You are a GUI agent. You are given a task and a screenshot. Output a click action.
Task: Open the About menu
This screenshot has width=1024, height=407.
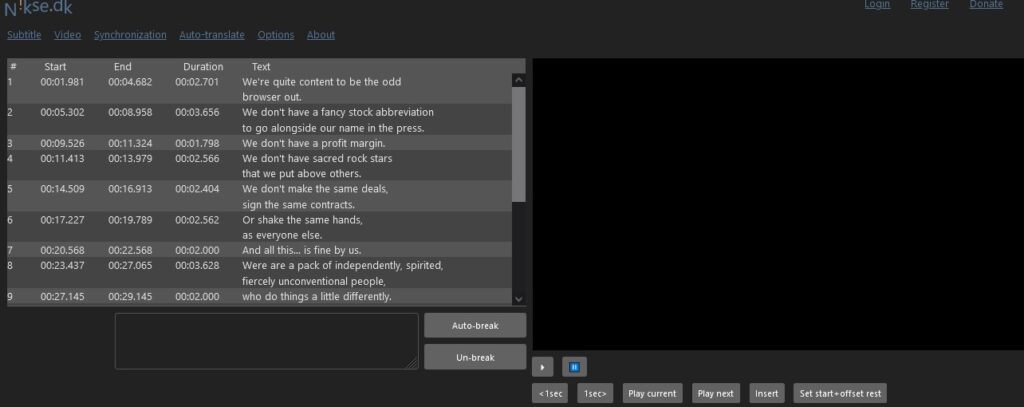point(321,35)
